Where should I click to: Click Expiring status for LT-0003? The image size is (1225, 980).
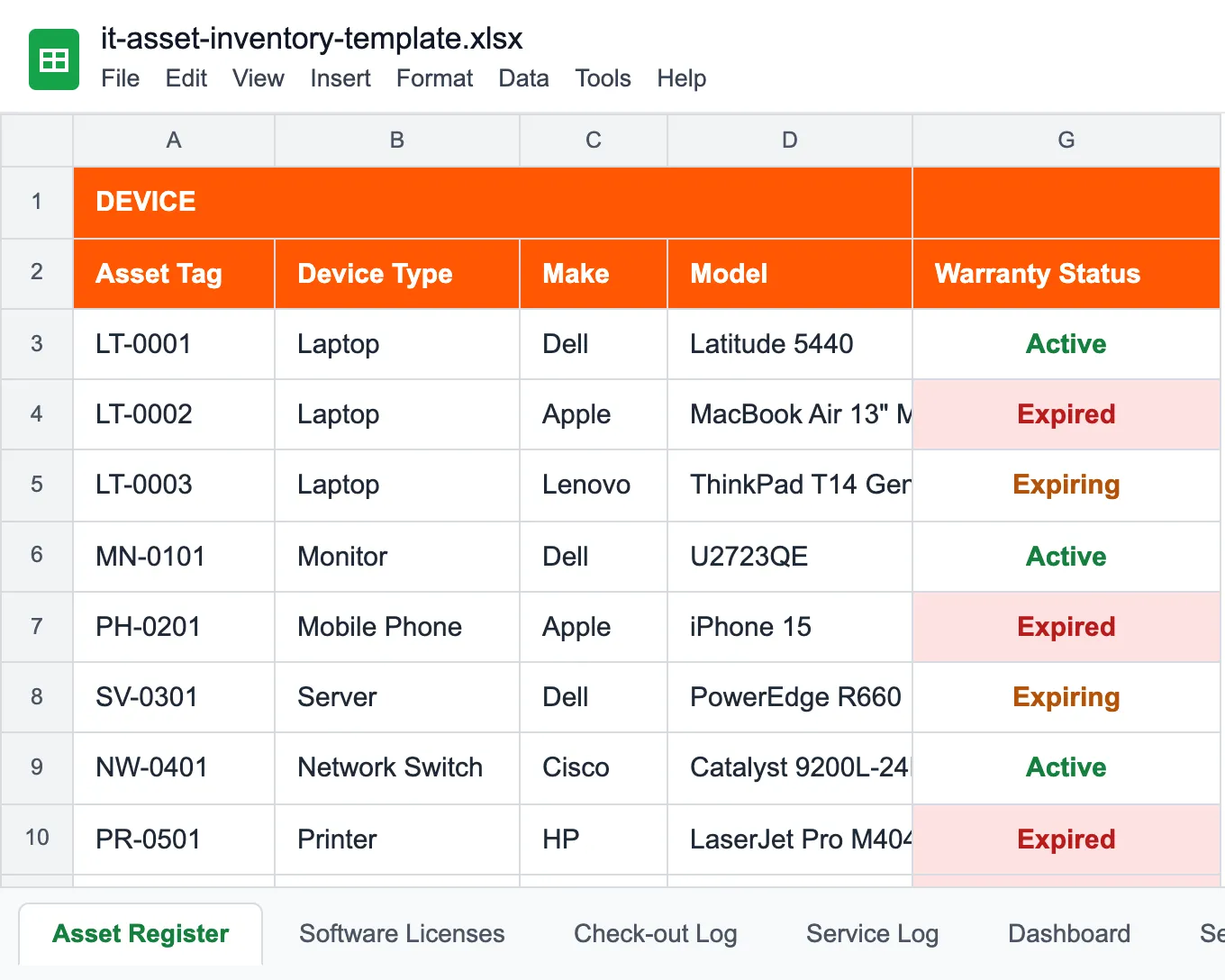[1066, 485]
